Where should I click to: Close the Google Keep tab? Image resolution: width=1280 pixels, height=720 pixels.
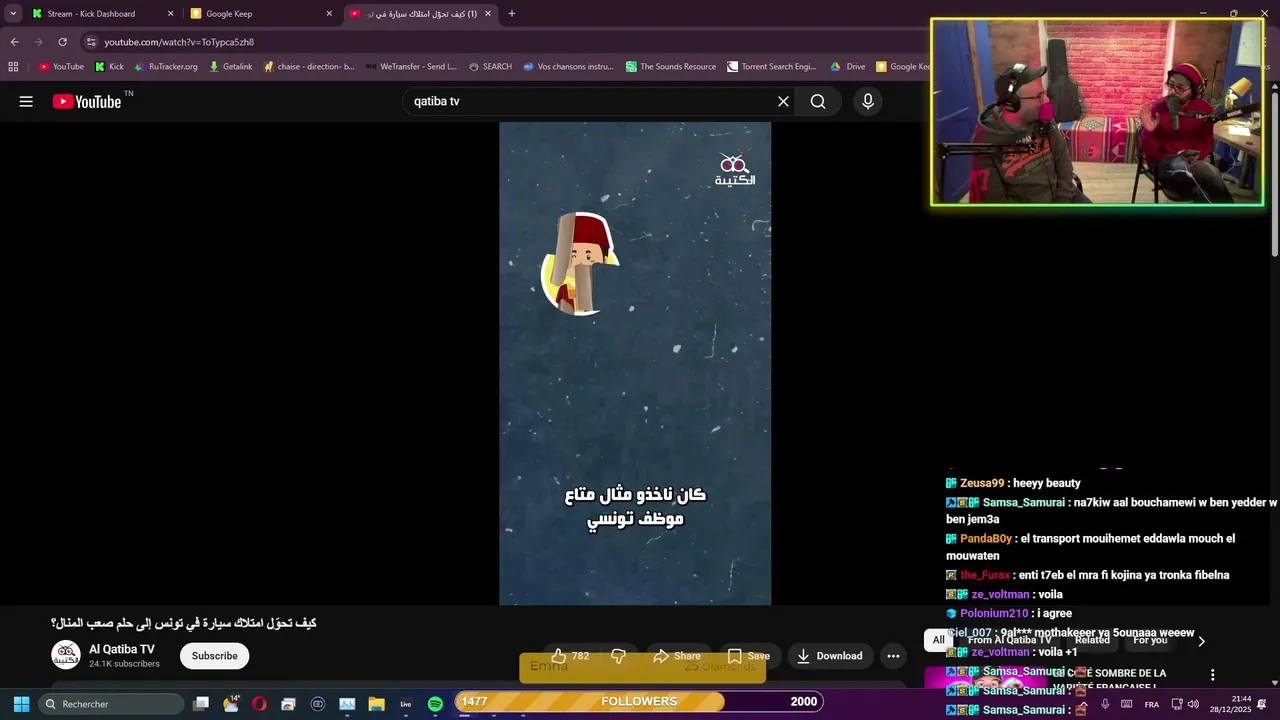[329, 14]
